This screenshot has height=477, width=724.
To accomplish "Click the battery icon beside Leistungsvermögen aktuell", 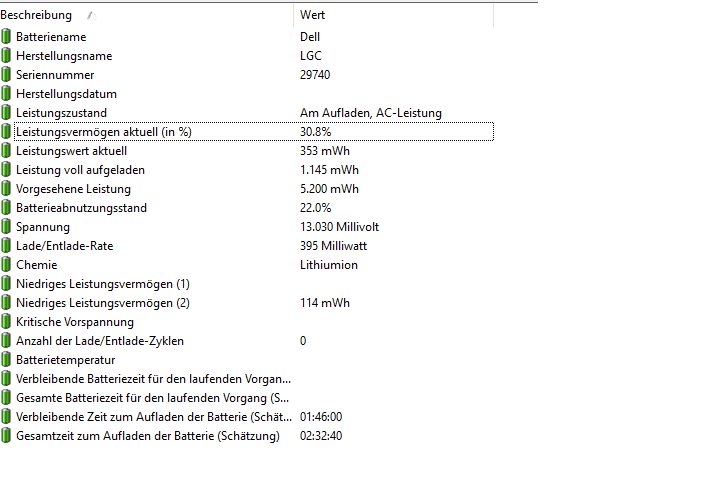I will 6,132.
